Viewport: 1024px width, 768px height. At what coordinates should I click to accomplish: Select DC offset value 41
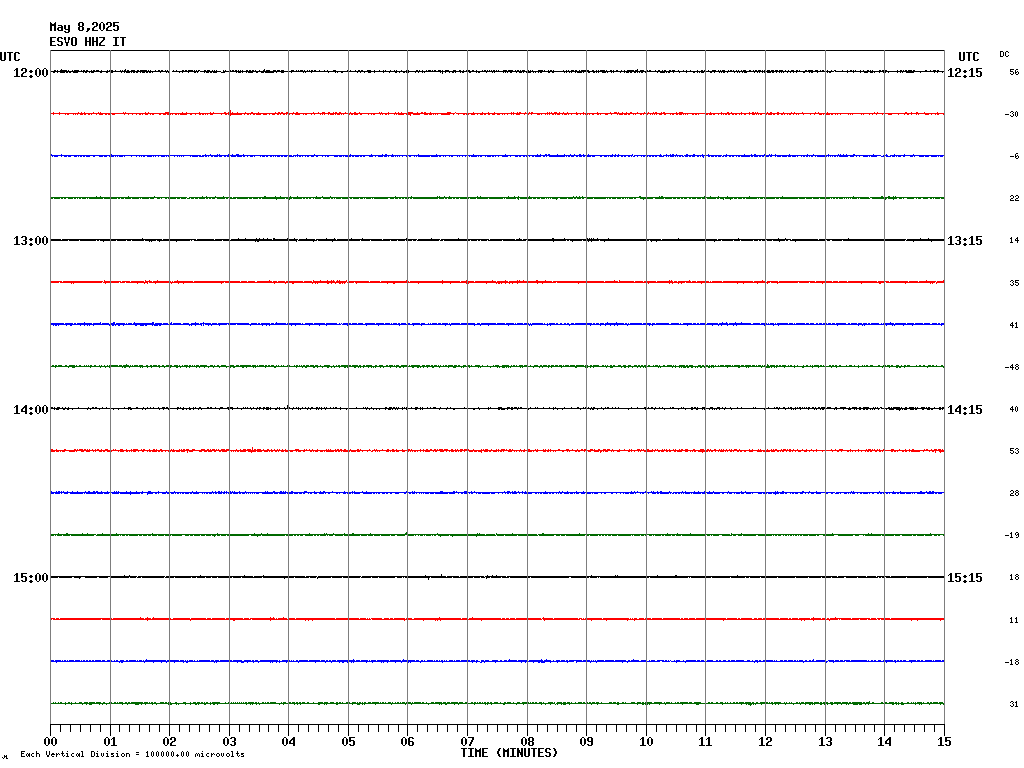coord(1014,325)
